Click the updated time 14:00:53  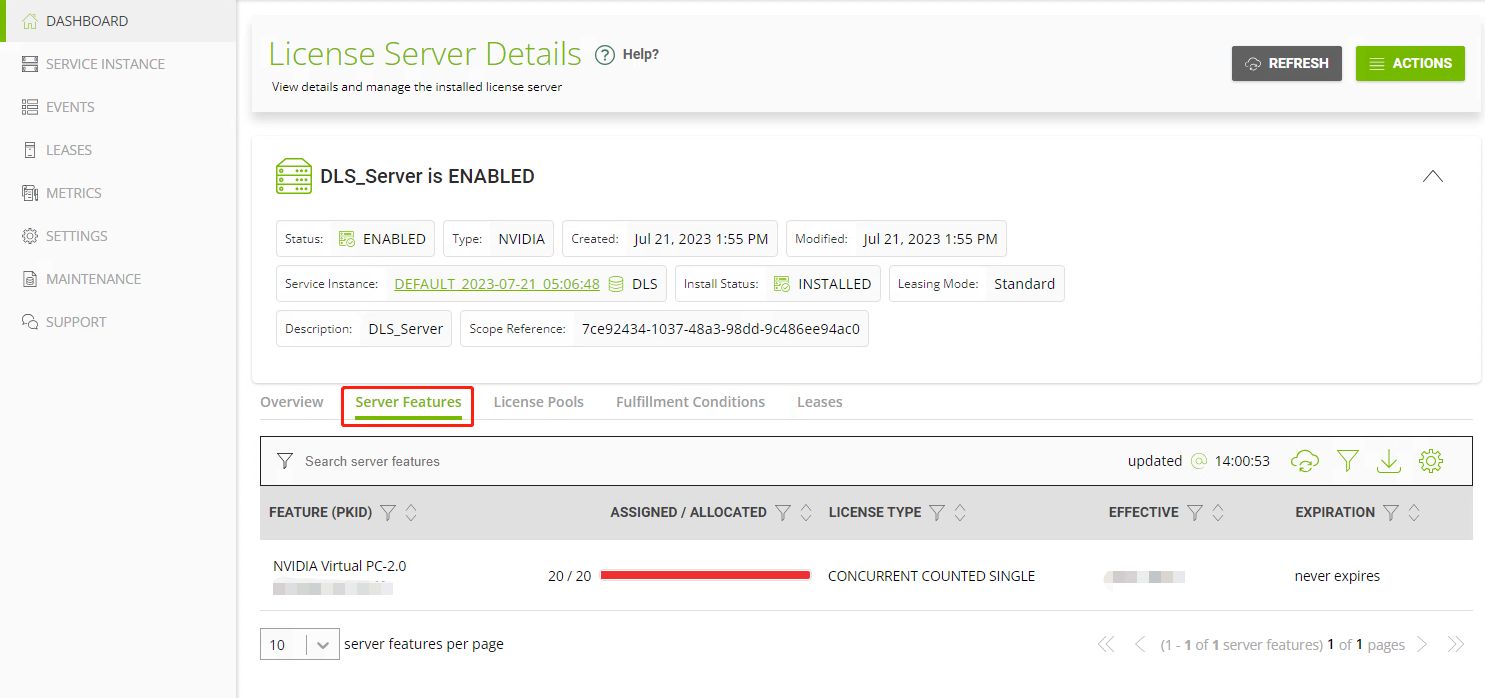click(x=1242, y=461)
